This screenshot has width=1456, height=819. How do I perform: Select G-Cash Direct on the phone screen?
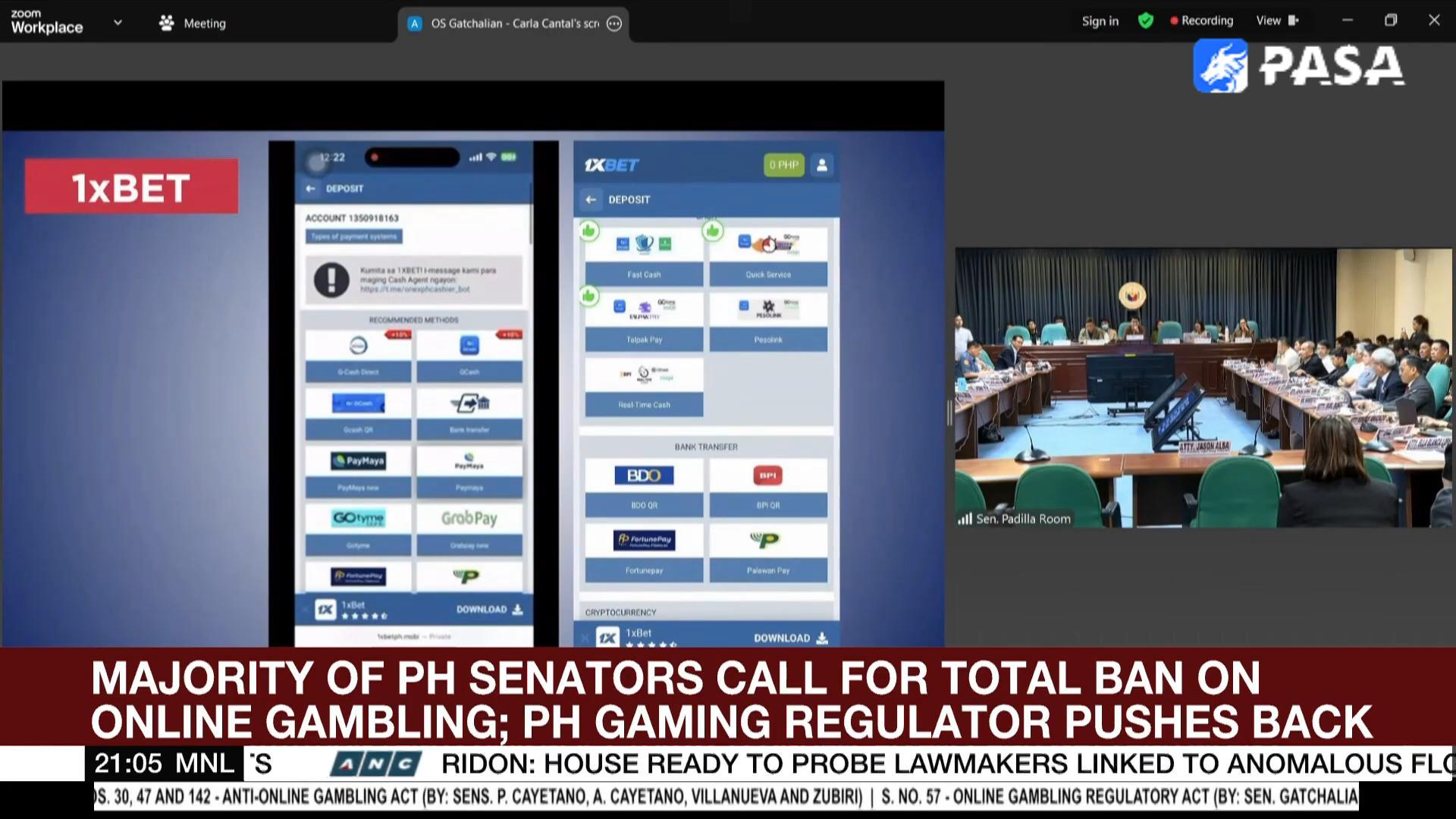358,356
